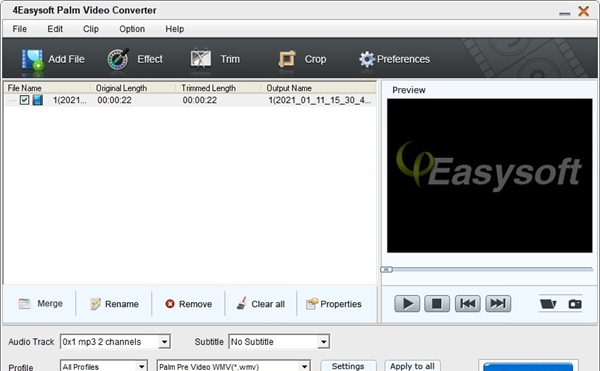600x371 pixels.
Task: Click the Apply to all button
Action: pyautogui.click(x=412, y=366)
